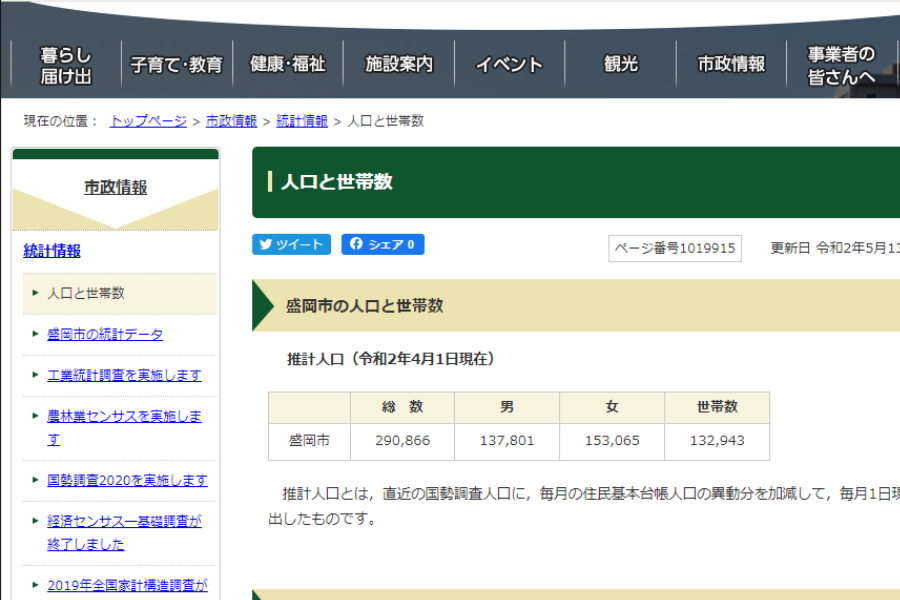Go to 施設案内 in the navigation bar
The height and width of the screenshot is (600, 900).
(399, 65)
